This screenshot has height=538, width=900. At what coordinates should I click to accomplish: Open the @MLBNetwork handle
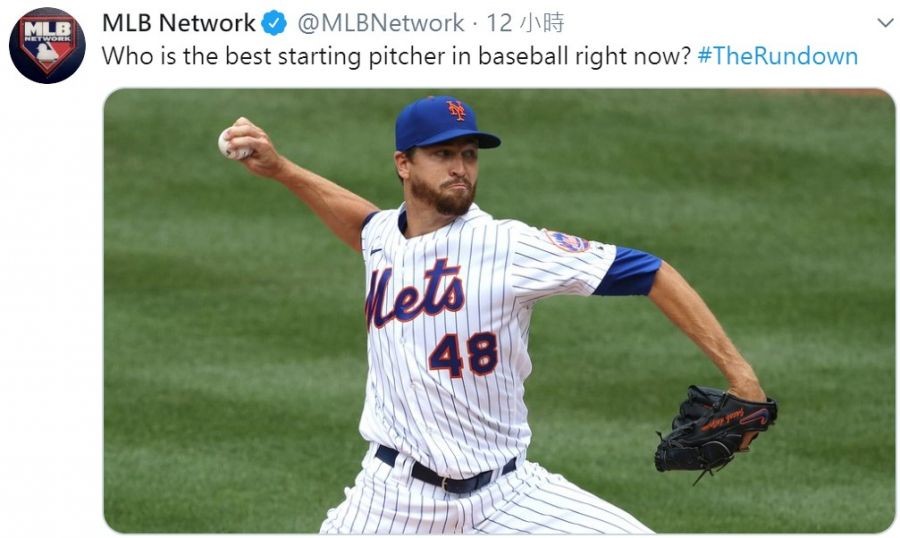pos(381,23)
